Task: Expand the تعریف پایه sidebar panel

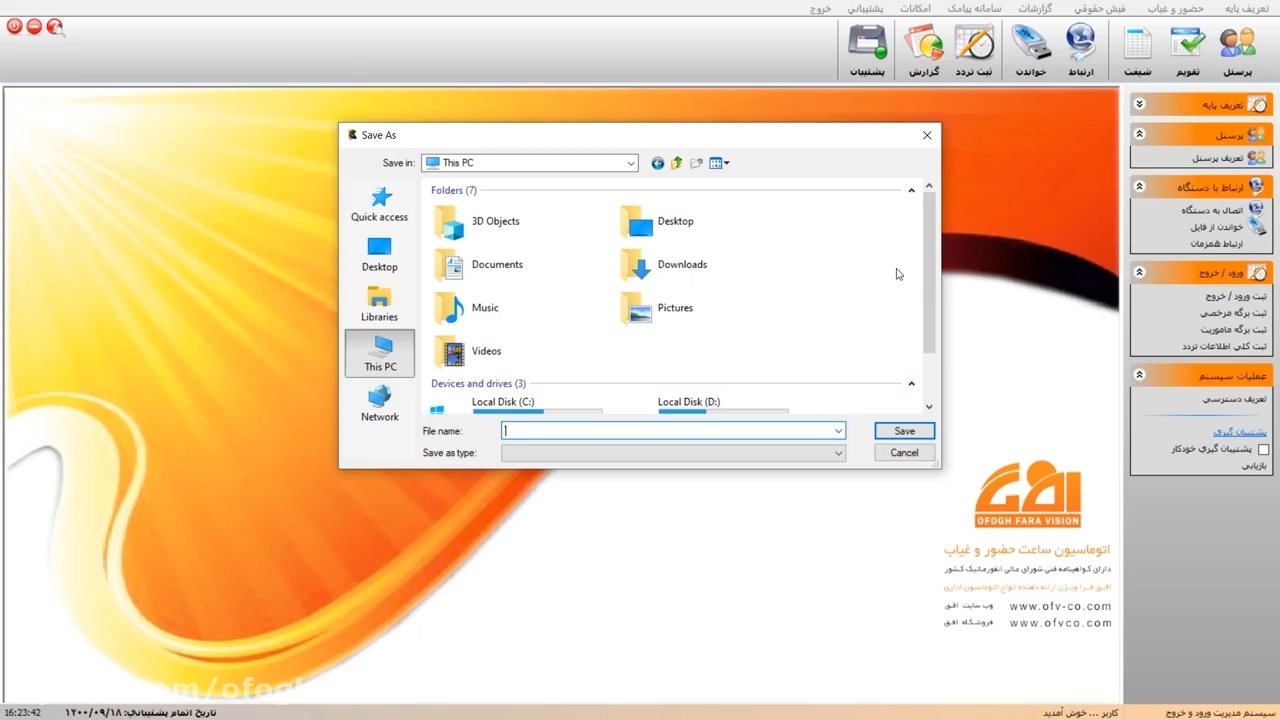Action: click(x=1139, y=104)
